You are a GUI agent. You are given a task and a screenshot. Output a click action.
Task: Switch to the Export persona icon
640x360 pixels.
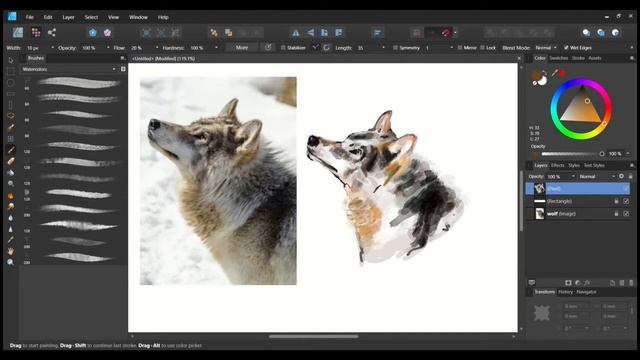click(x=52, y=33)
